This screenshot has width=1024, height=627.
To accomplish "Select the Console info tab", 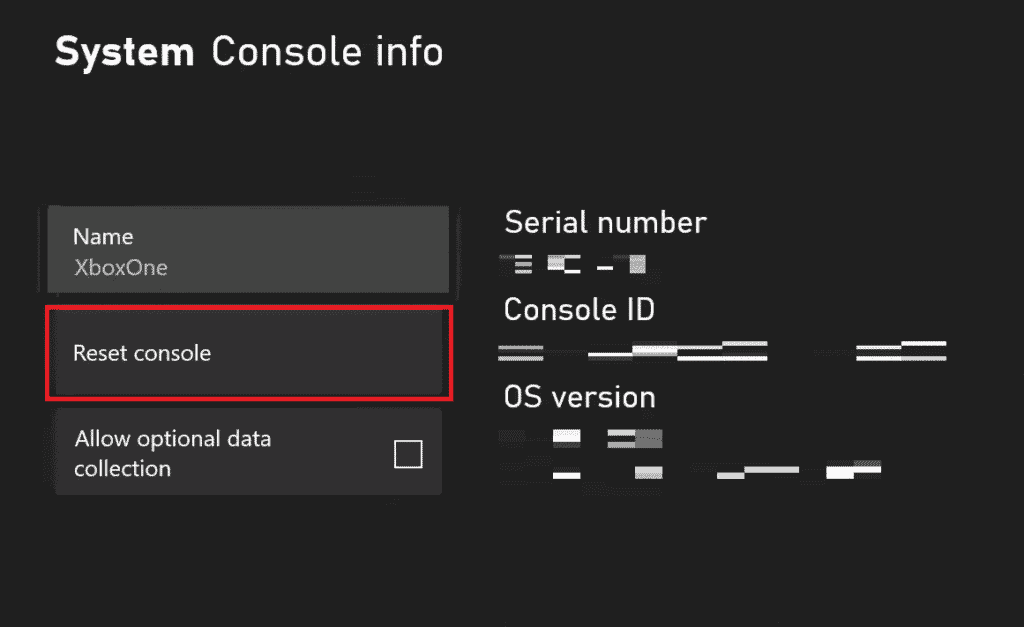I will coord(327,52).
